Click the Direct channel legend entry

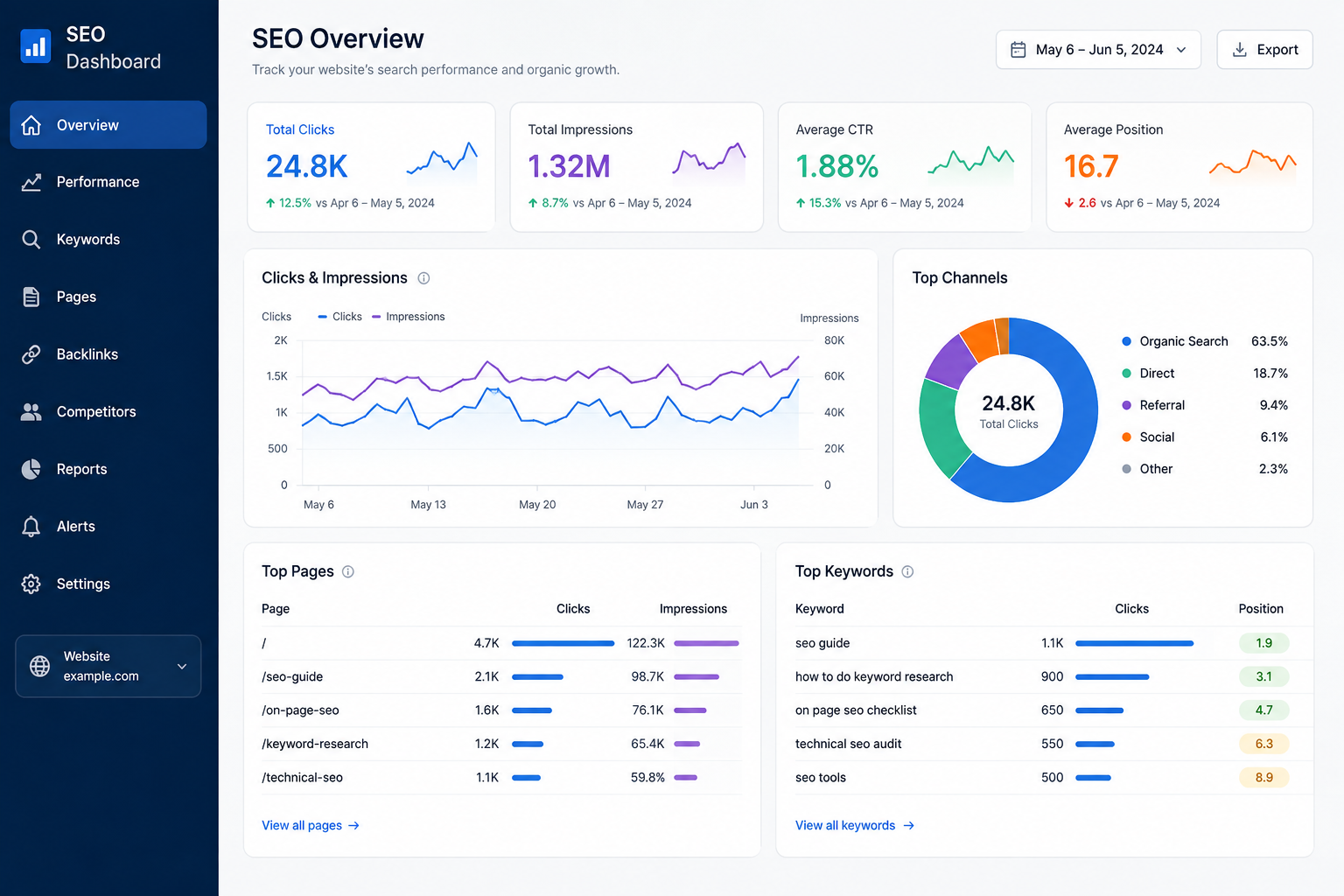pyautogui.click(x=1205, y=374)
